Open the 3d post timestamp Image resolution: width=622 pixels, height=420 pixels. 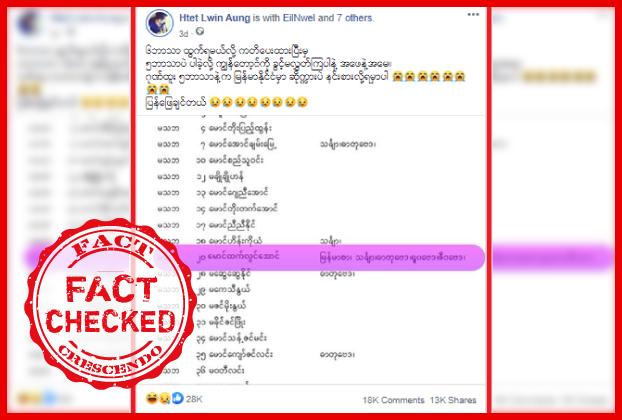(x=183, y=34)
